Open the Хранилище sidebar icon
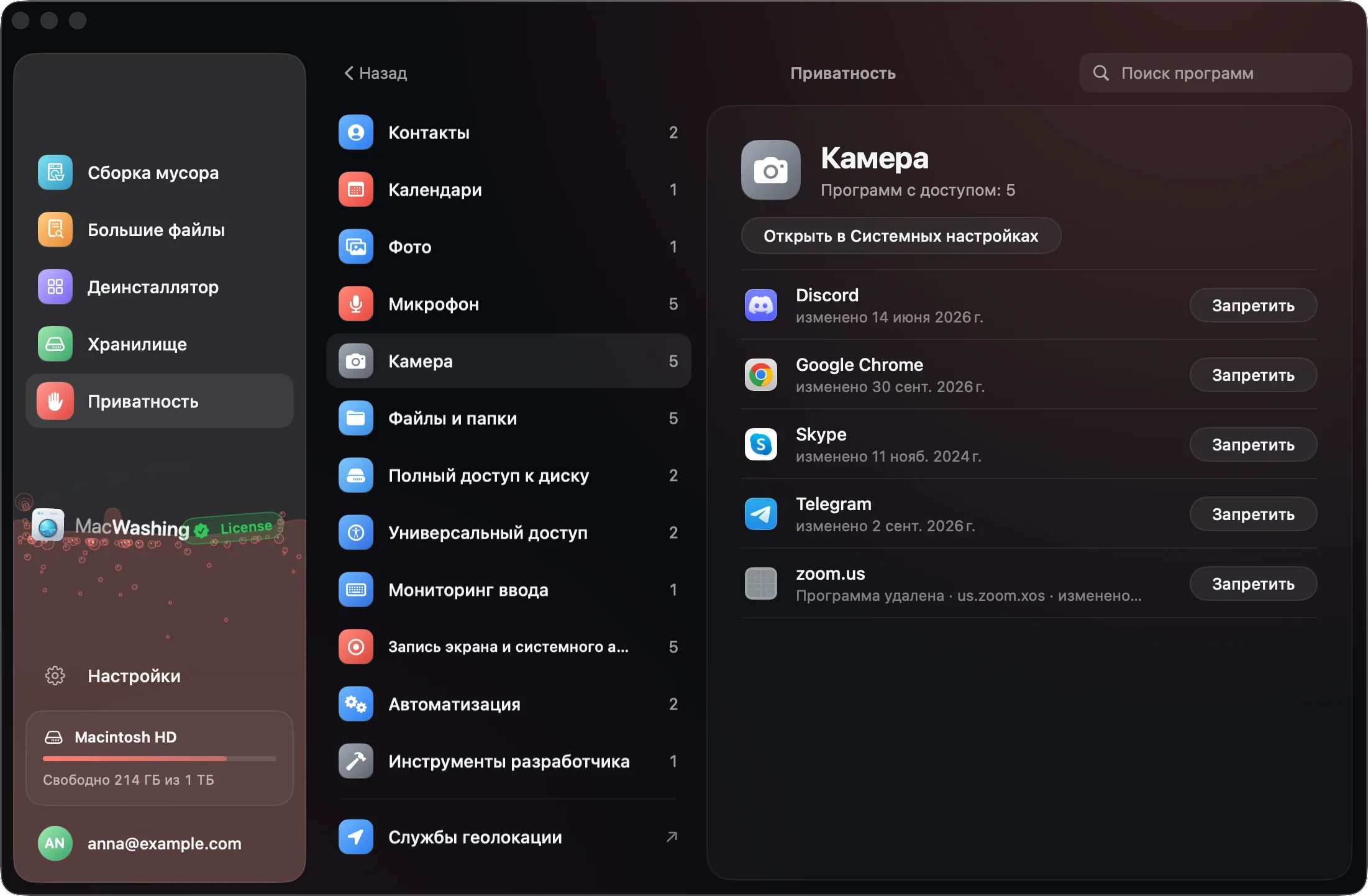 (x=55, y=344)
